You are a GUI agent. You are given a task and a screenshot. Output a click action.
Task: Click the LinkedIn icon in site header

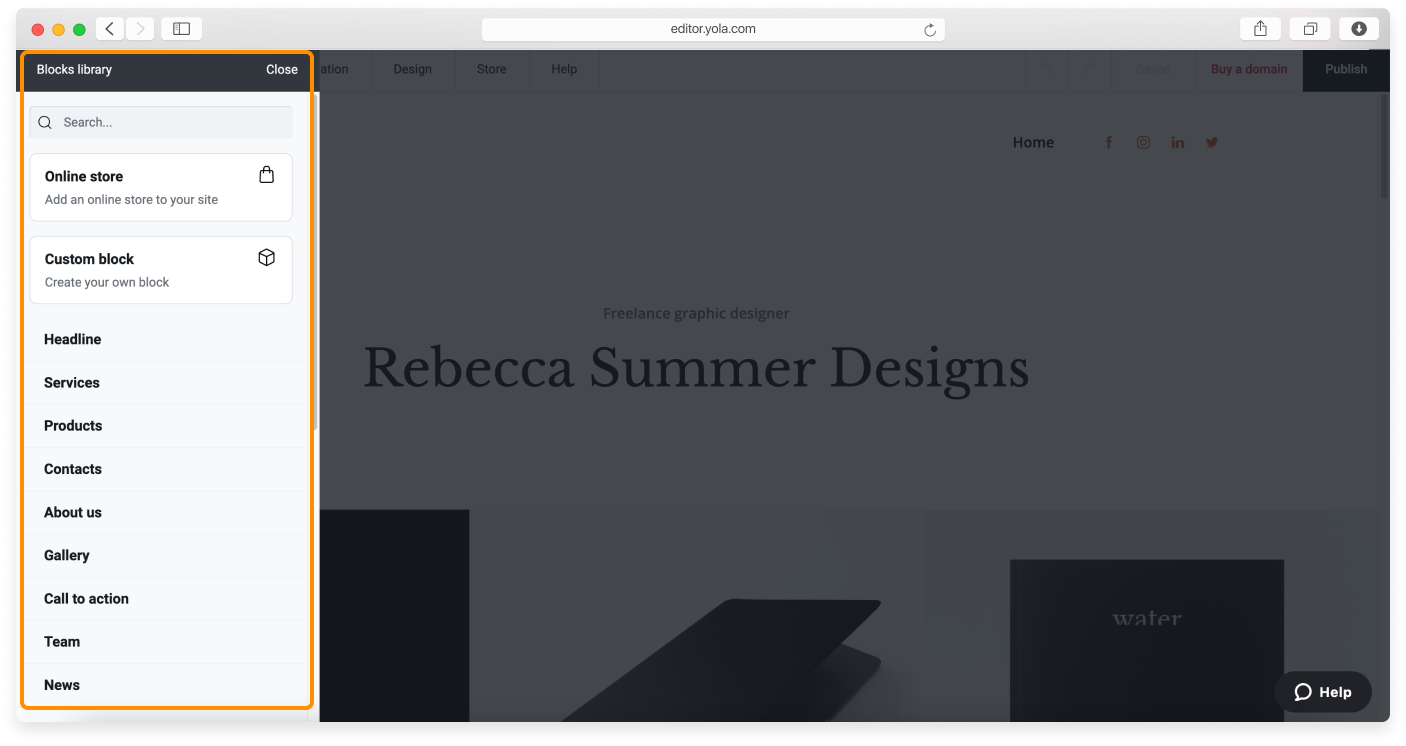click(1177, 143)
